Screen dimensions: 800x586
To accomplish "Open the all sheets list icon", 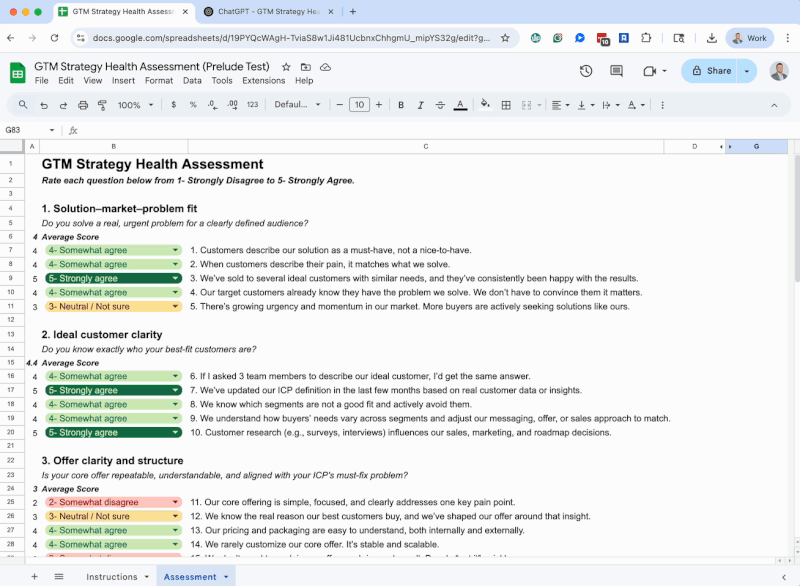I will [x=59, y=576].
